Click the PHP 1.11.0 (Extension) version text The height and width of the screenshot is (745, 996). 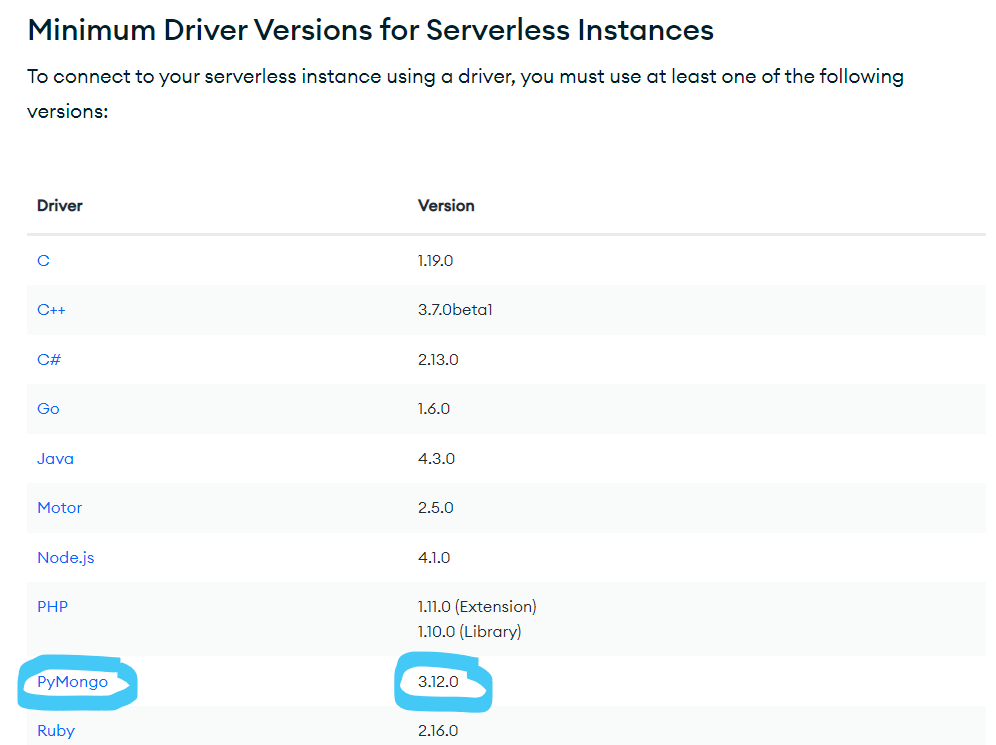tap(477, 607)
